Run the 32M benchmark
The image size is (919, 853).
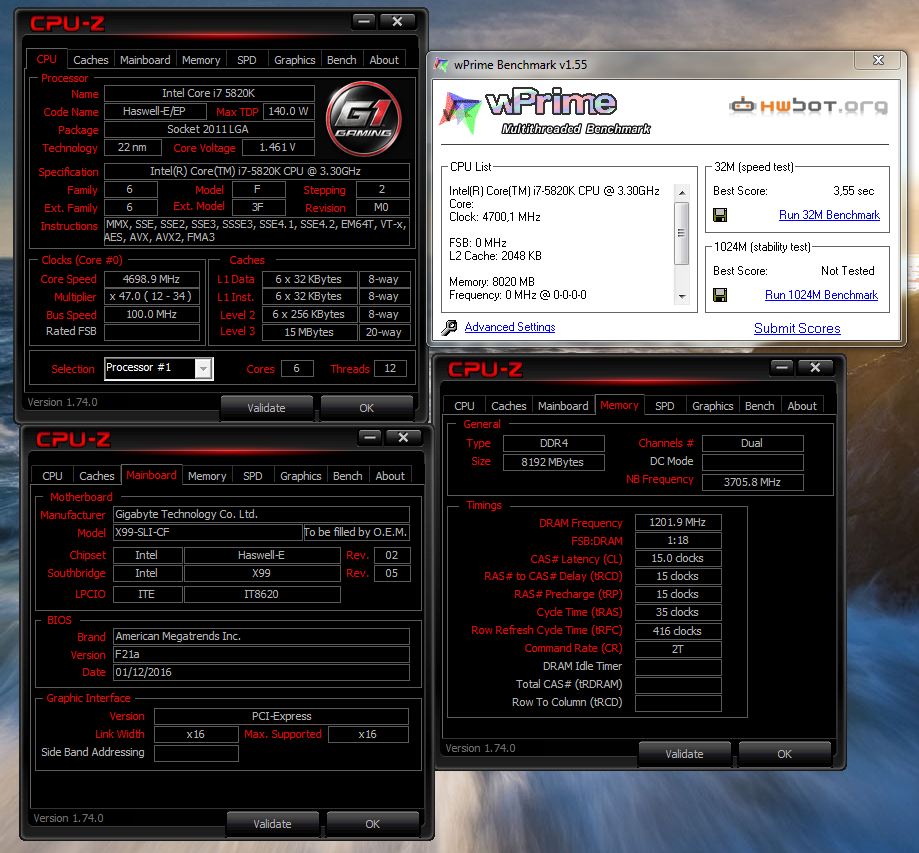(829, 215)
